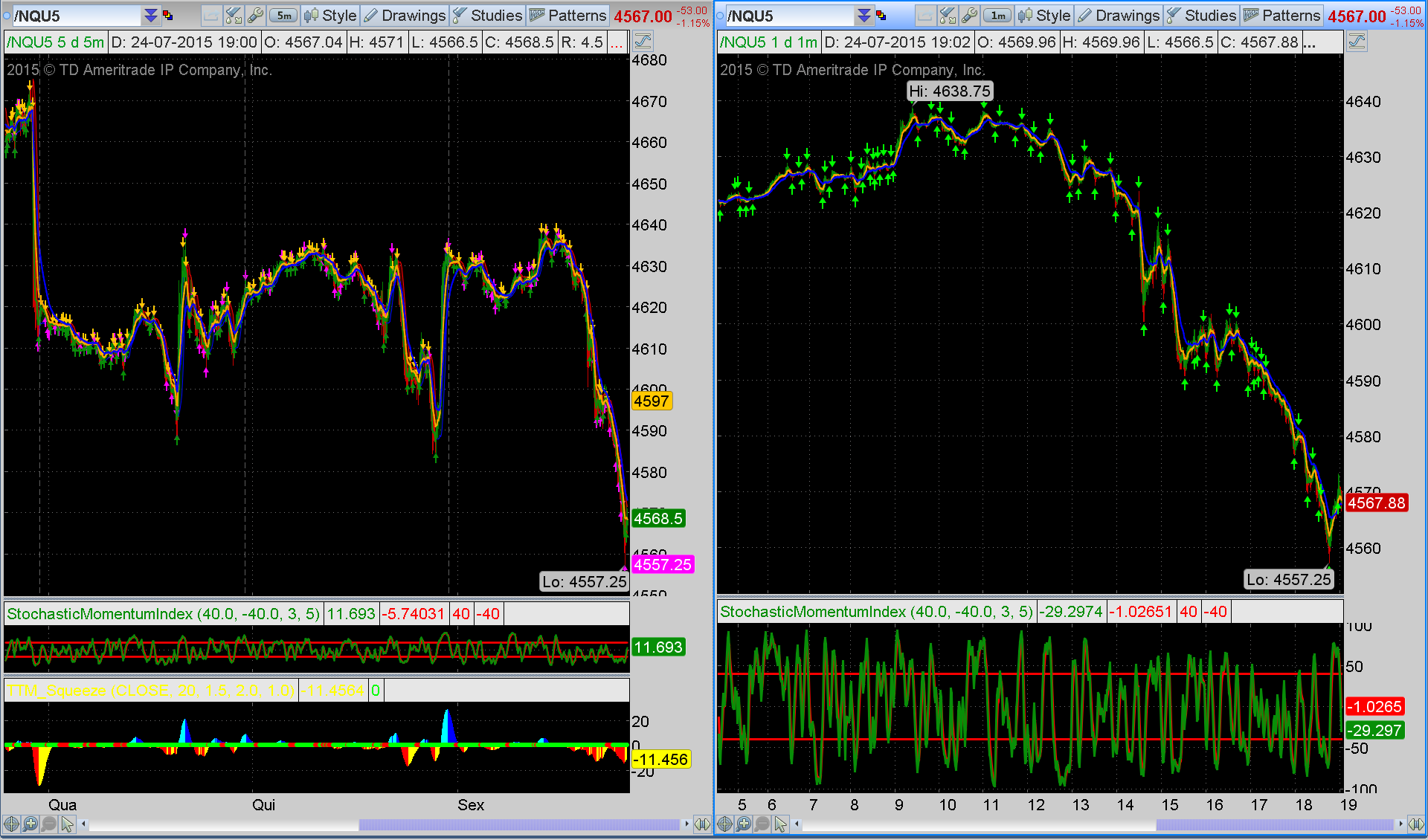The width and height of the screenshot is (1428, 840).
Task: Click the Drawings button on the left chart
Action: (x=405, y=16)
